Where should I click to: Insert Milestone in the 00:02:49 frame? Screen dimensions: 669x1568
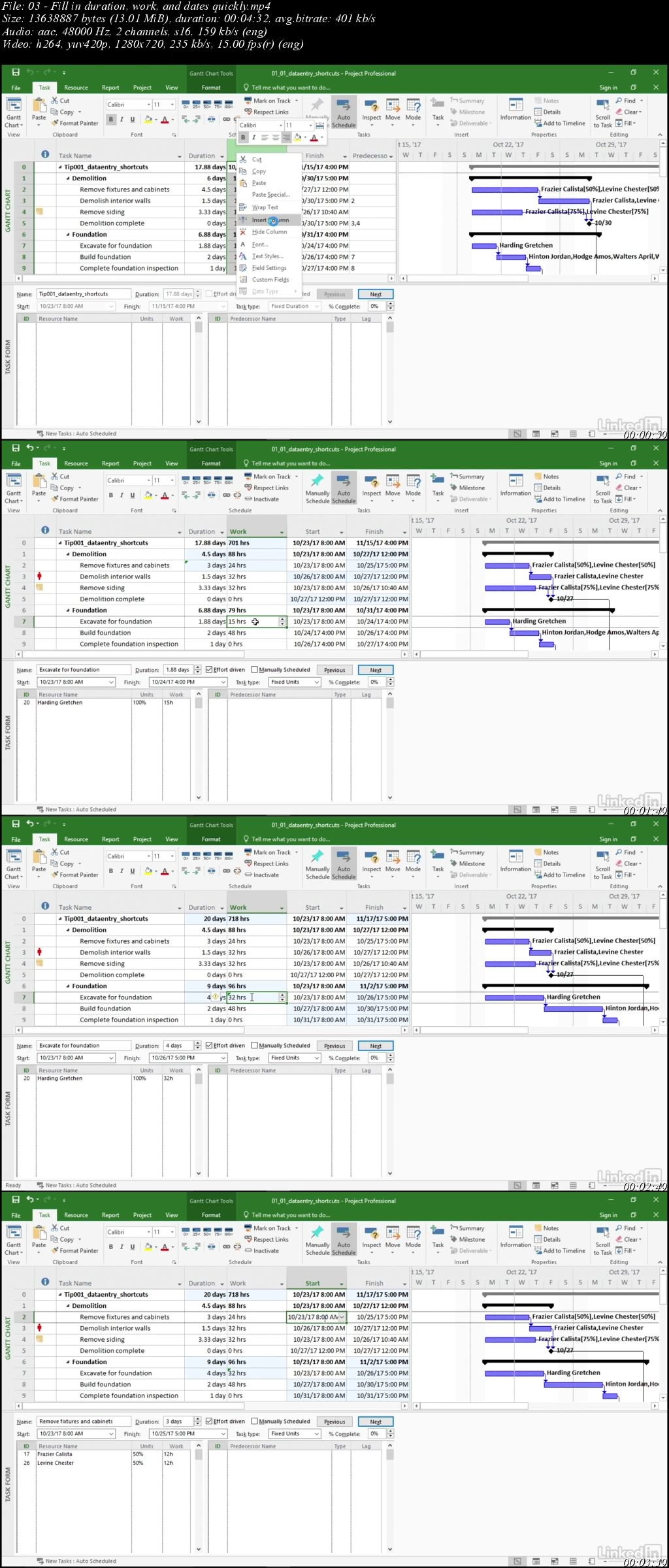[467, 863]
